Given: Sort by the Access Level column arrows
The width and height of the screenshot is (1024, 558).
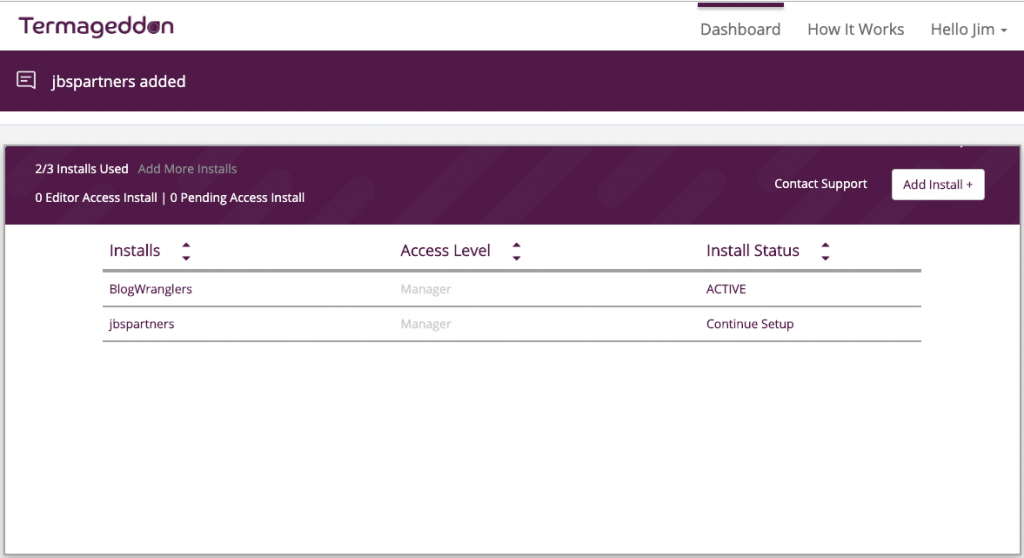Looking at the screenshot, I should [517, 251].
